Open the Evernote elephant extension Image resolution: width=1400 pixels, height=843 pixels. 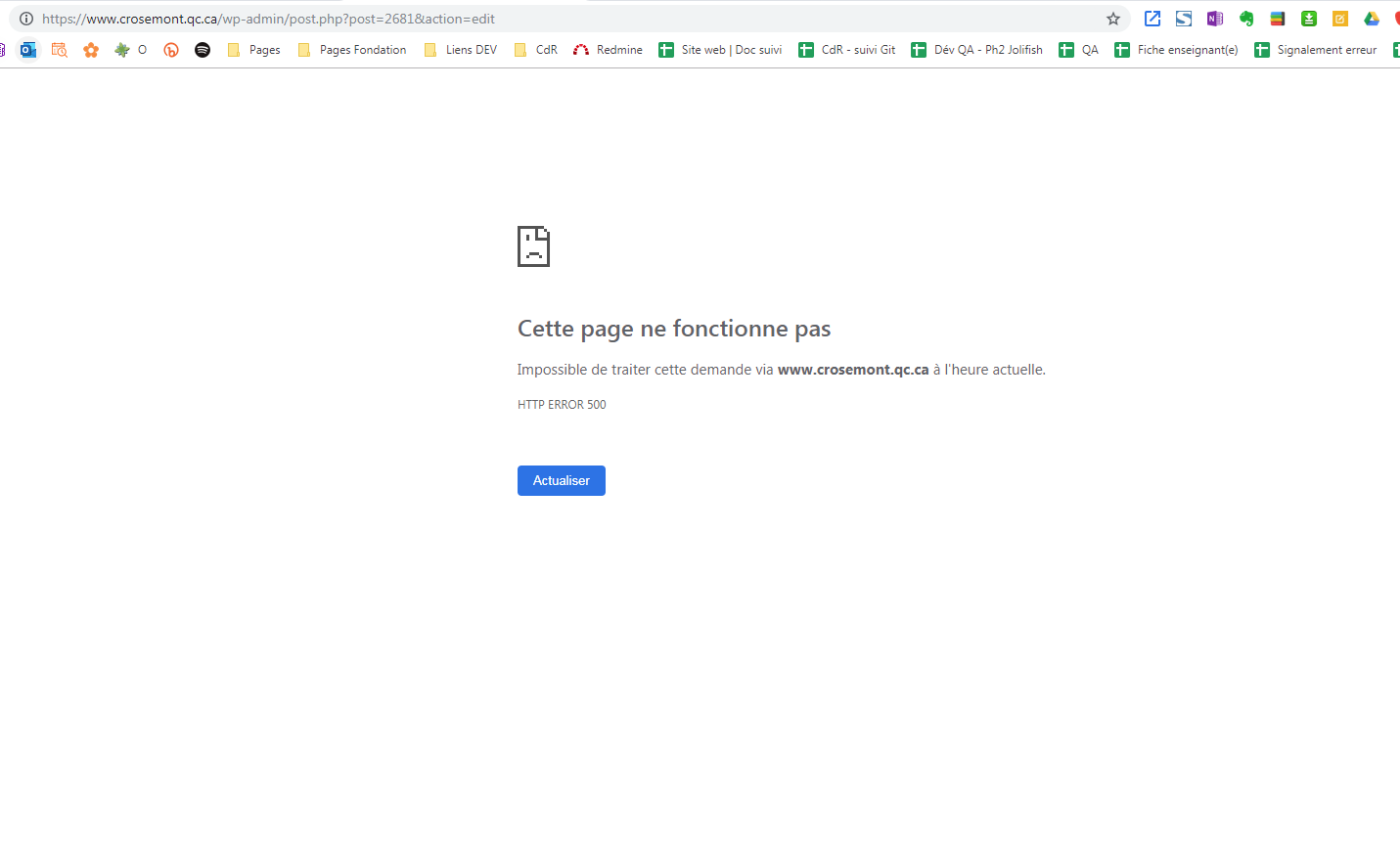[1245, 19]
